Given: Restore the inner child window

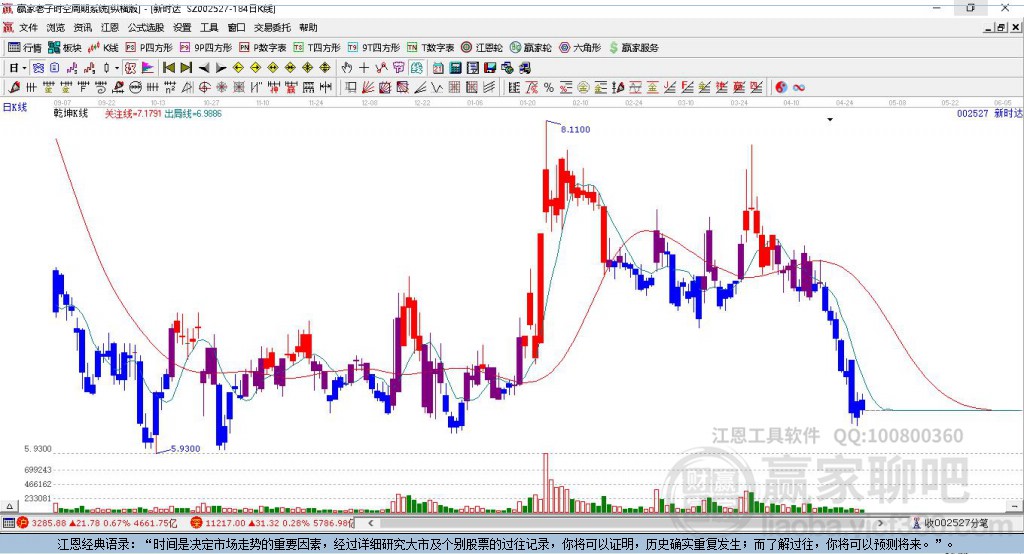Looking at the screenshot, I should [x=1001, y=27].
